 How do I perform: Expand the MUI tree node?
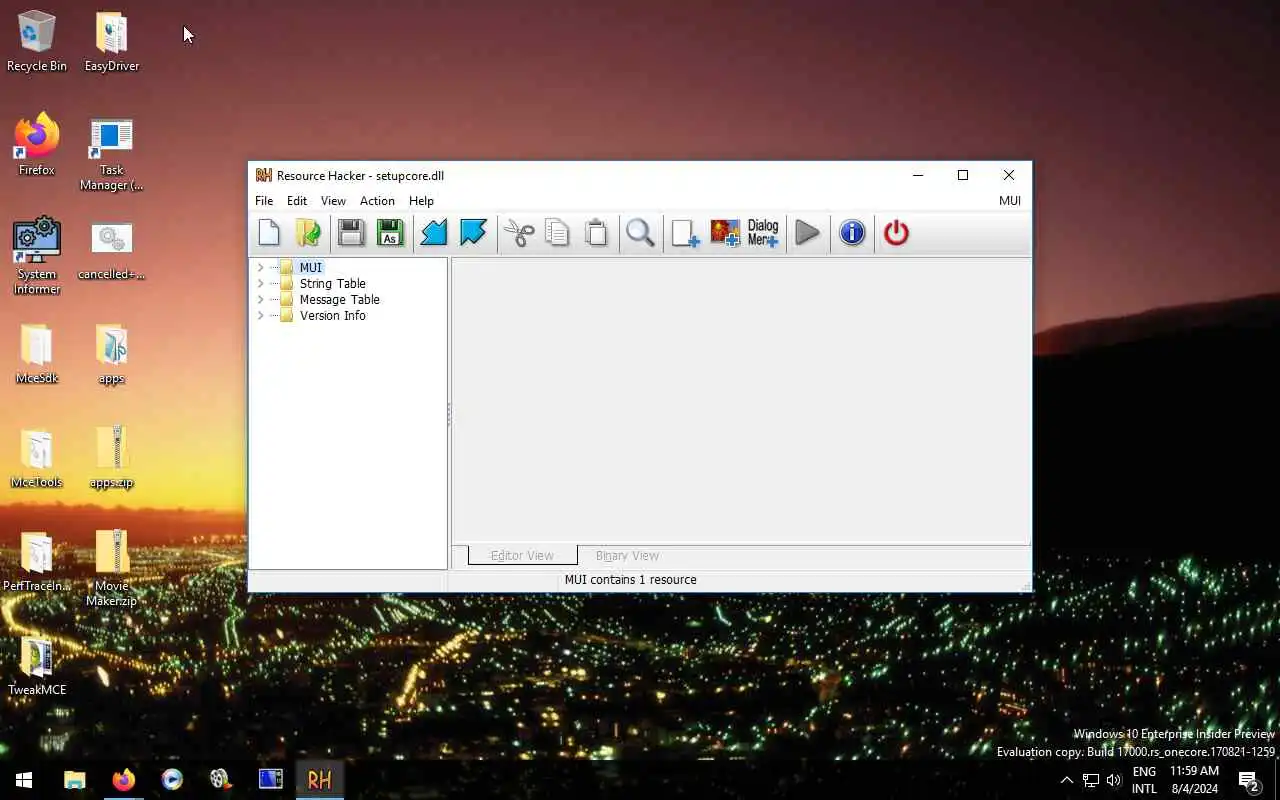pyautogui.click(x=260, y=268)
